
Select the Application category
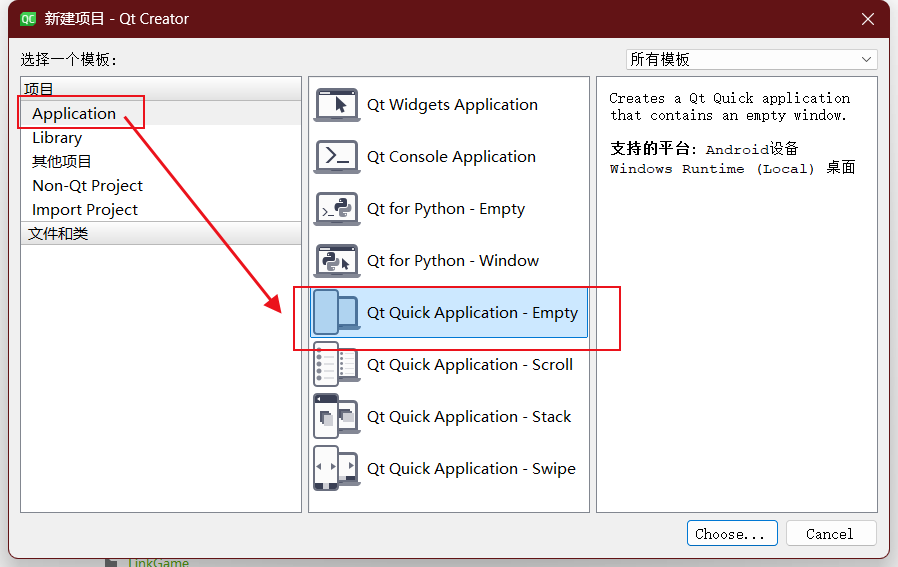pyautogui.click(x=74, y=113)
